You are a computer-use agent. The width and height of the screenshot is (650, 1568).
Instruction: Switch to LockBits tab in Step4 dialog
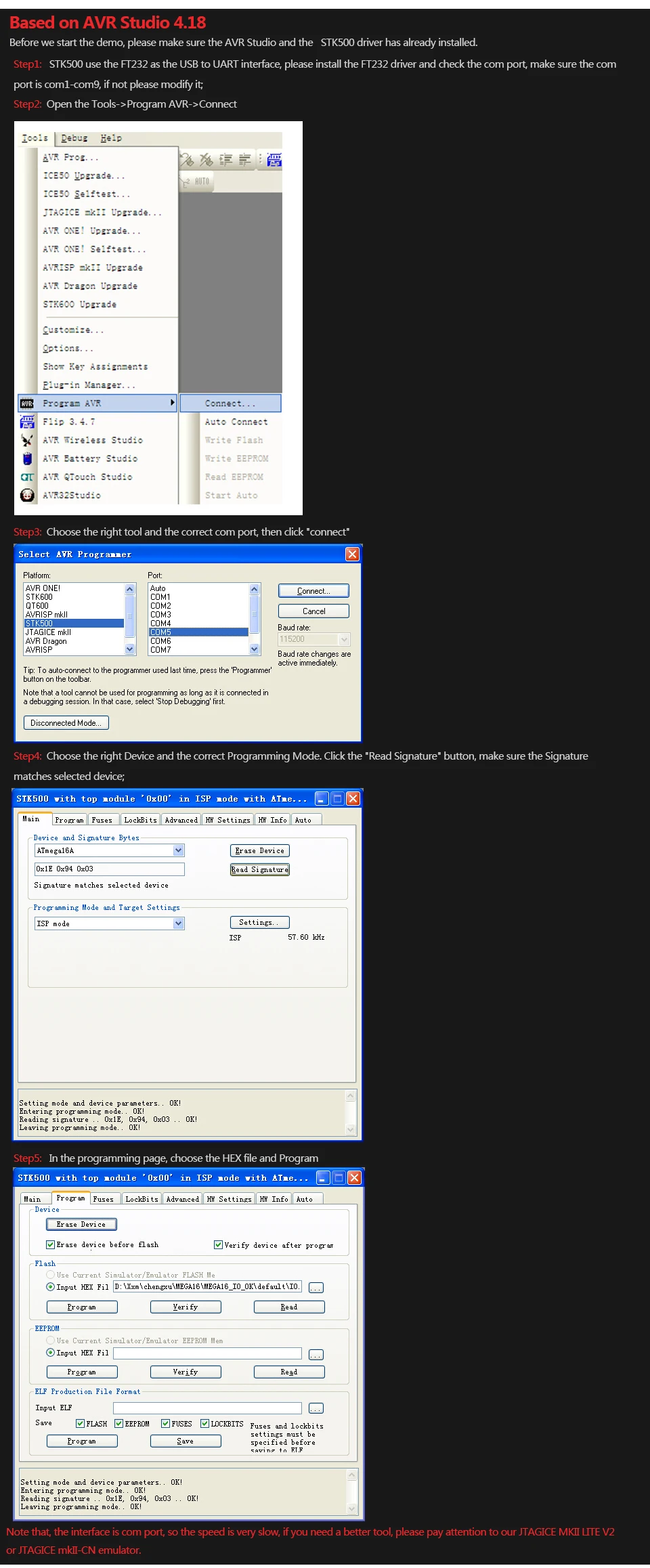click(x=140, y=820)
